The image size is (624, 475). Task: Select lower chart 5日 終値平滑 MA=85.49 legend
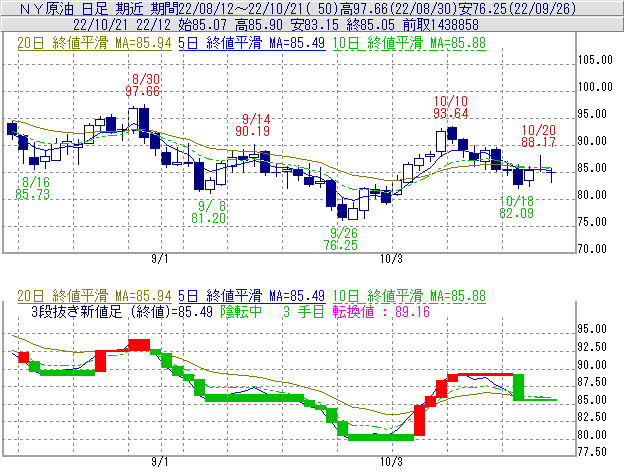tap(252, 296)
